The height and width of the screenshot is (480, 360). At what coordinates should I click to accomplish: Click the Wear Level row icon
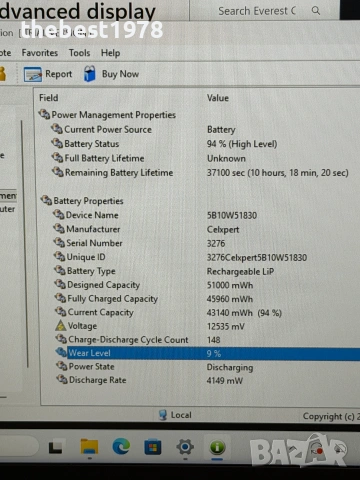(61, 352)
